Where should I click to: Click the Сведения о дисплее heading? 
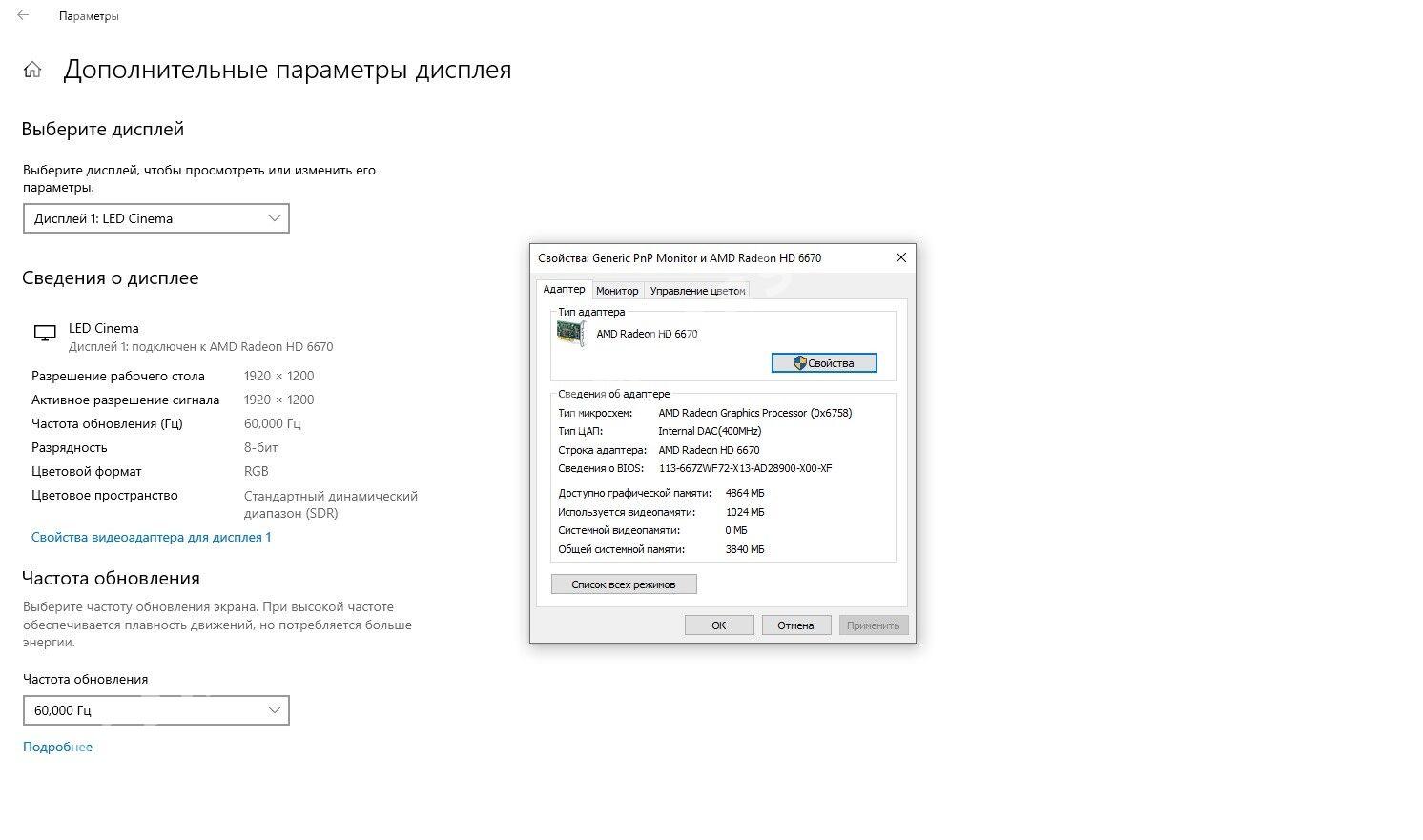pos(111,278)
